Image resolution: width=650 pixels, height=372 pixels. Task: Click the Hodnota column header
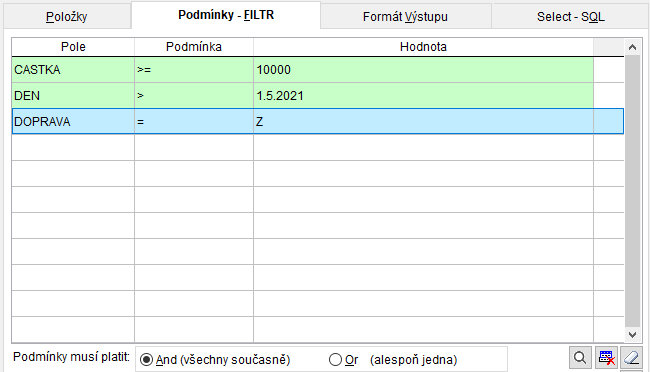[423, 47]
